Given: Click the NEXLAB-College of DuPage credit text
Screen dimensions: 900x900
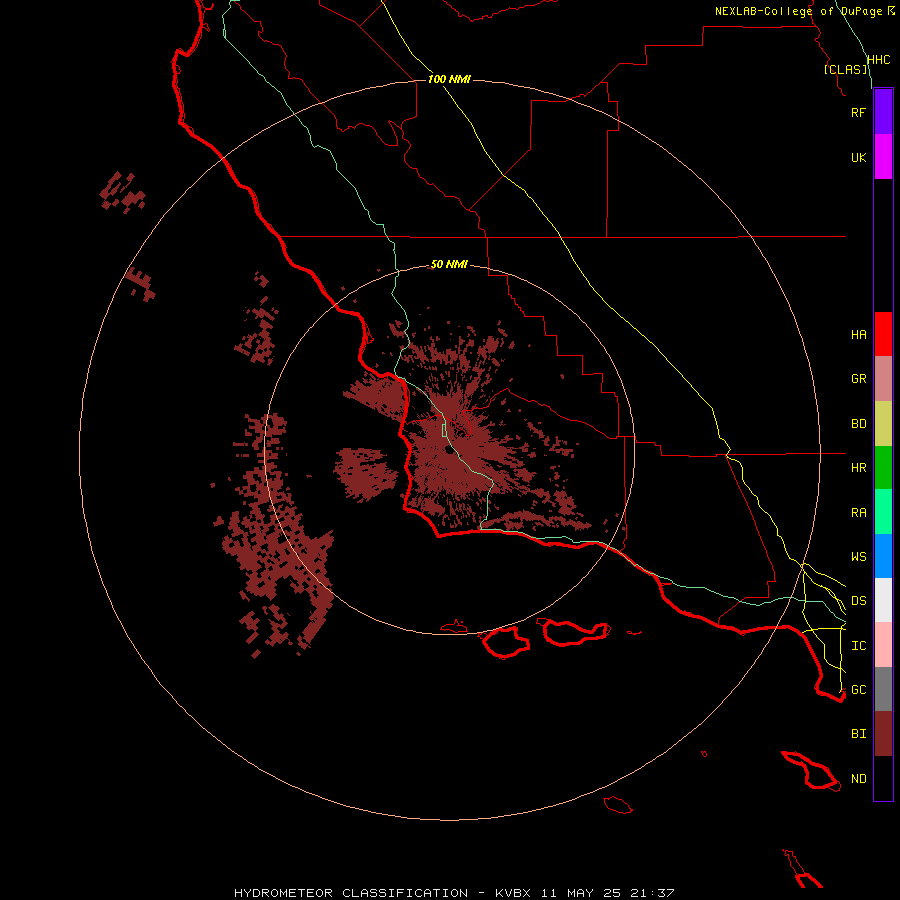Looking at the screenshot, I should [x=798, y=11].
